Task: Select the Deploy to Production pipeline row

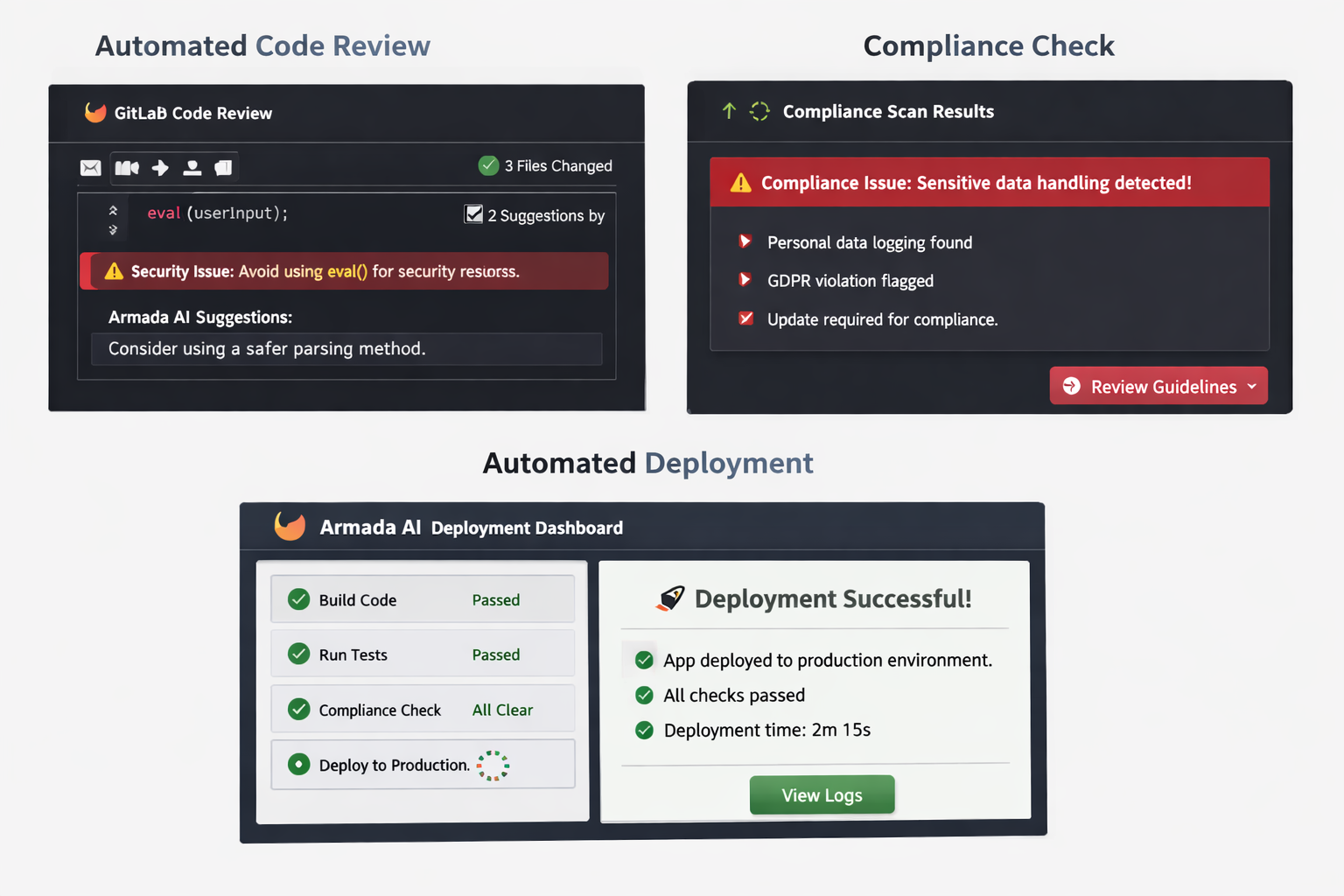Action: click(x=423, y=764)
